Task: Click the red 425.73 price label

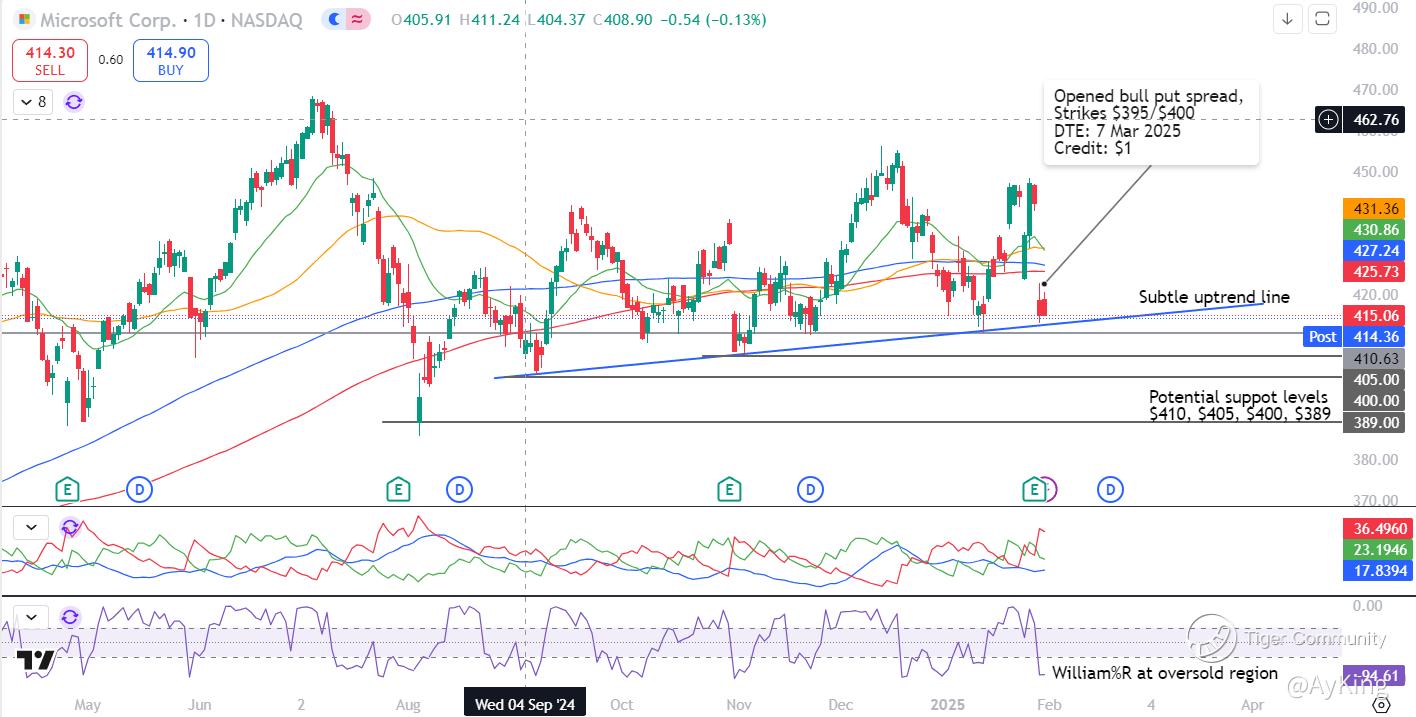Action: click(1375, 271)
